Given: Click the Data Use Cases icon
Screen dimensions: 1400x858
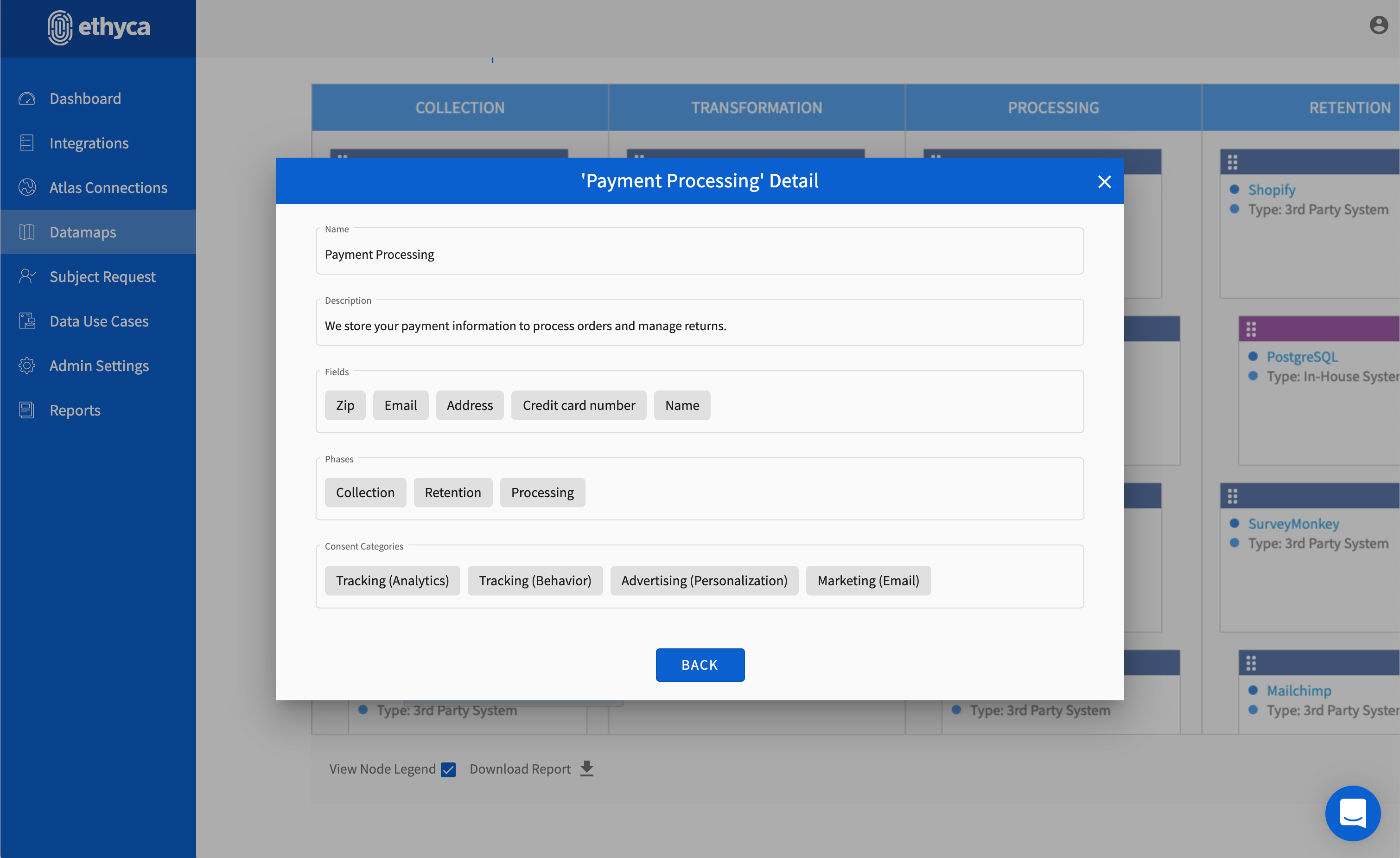Looking at the screenshot, I should (27, 321).
